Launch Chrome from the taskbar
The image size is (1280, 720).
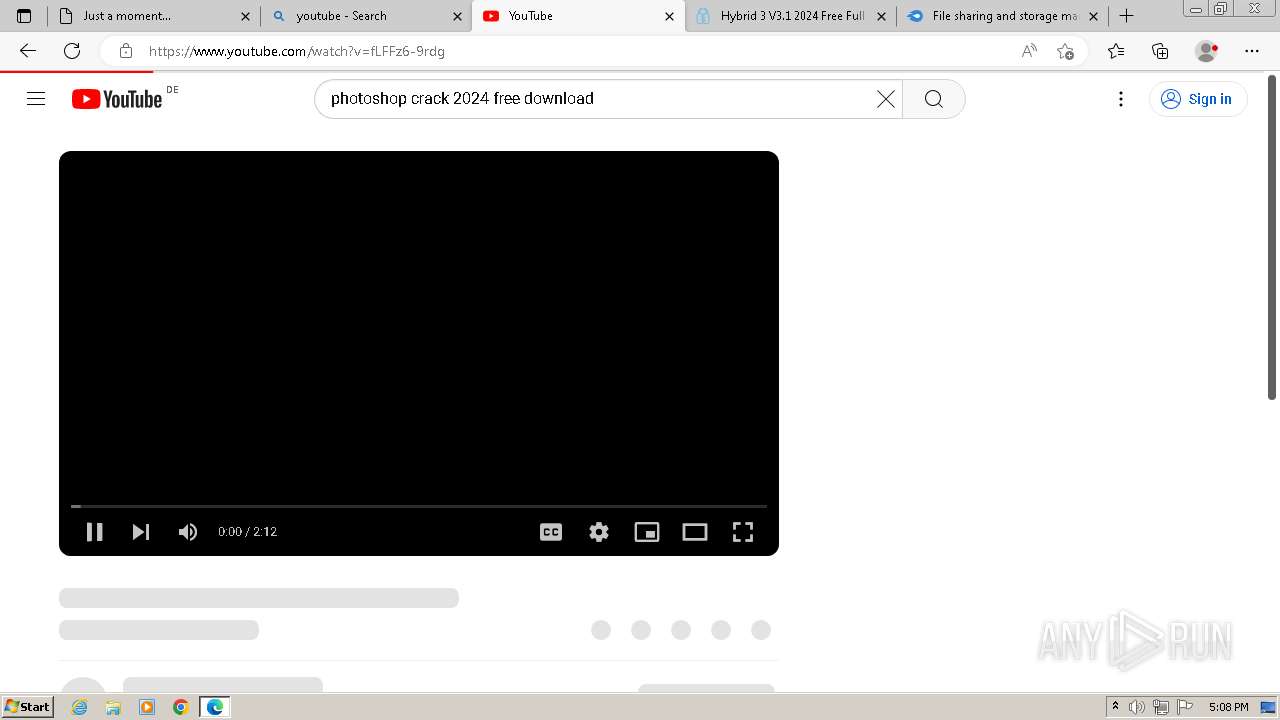[x=180, y=707]
